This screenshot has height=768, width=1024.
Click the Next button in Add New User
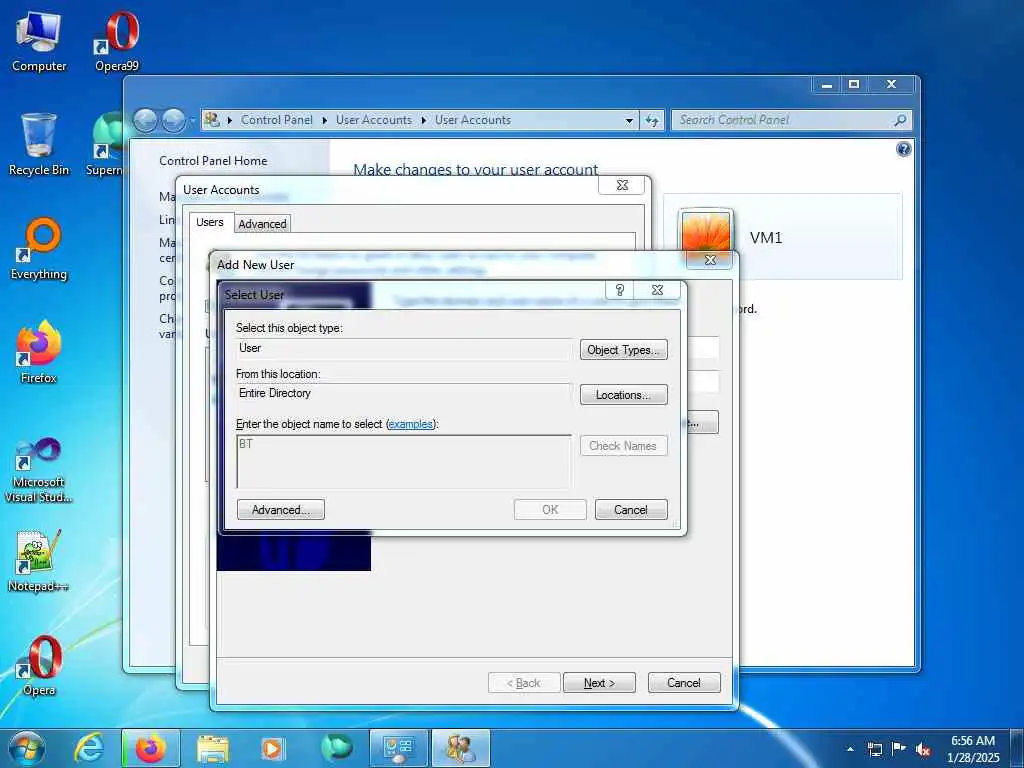(599, 683)
